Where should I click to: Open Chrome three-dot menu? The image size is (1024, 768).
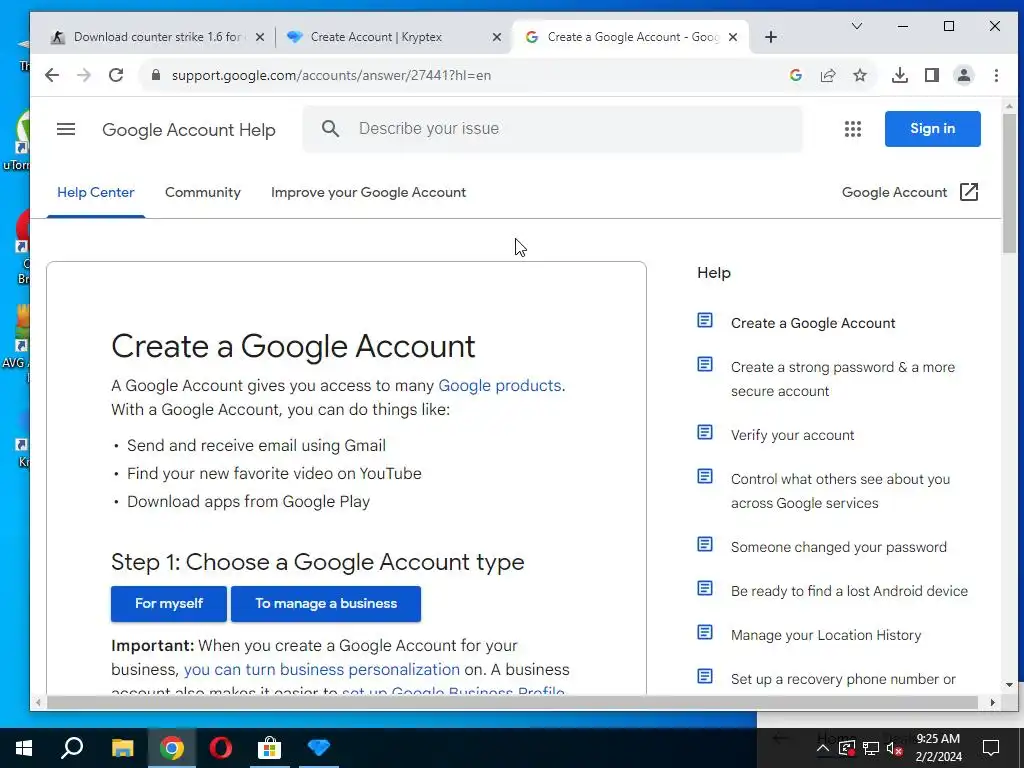(997, 75)
